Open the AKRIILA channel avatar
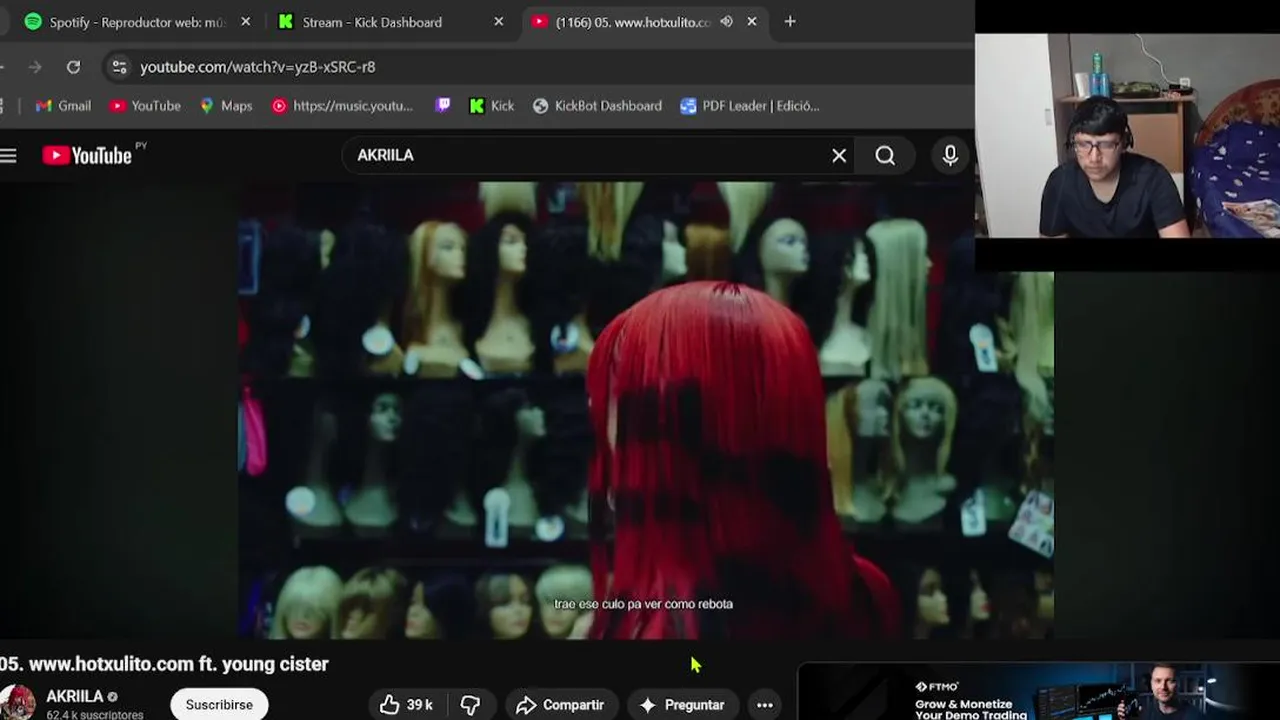Image resolution: width=1280 pixels, height=720 pixels. point(17,703)
